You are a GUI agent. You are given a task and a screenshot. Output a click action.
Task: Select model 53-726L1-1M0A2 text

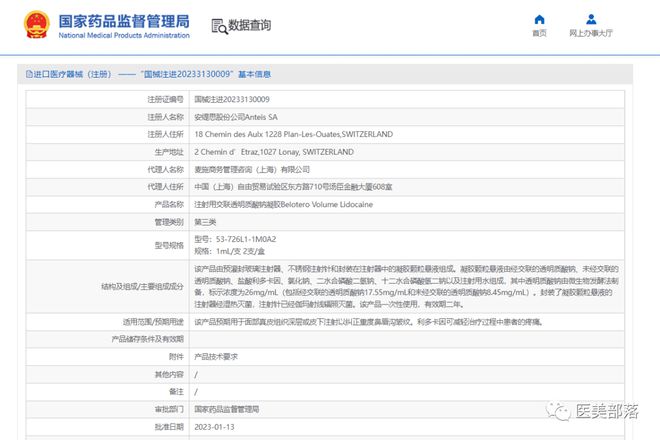click(235, 239)
